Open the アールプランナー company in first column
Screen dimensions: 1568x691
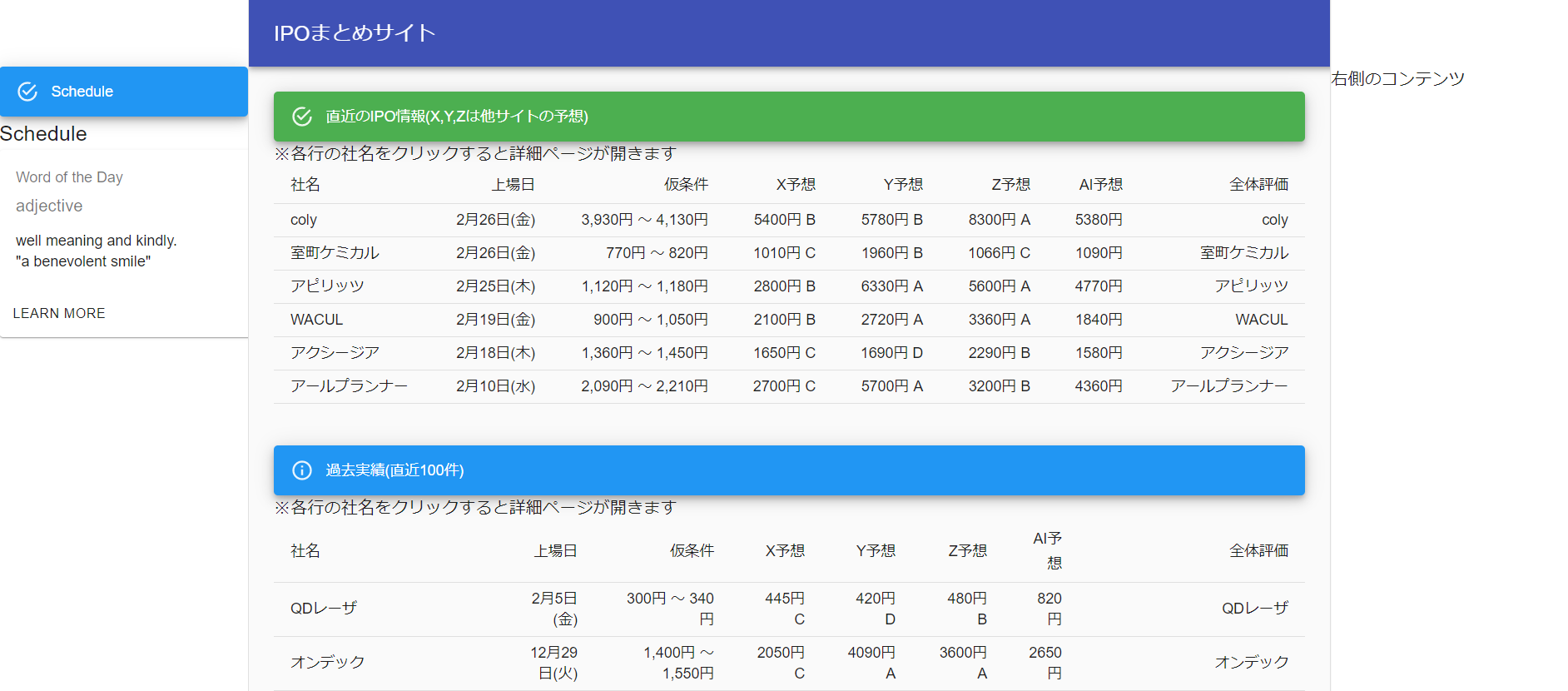pyautogui.click(x=349, y=386)
